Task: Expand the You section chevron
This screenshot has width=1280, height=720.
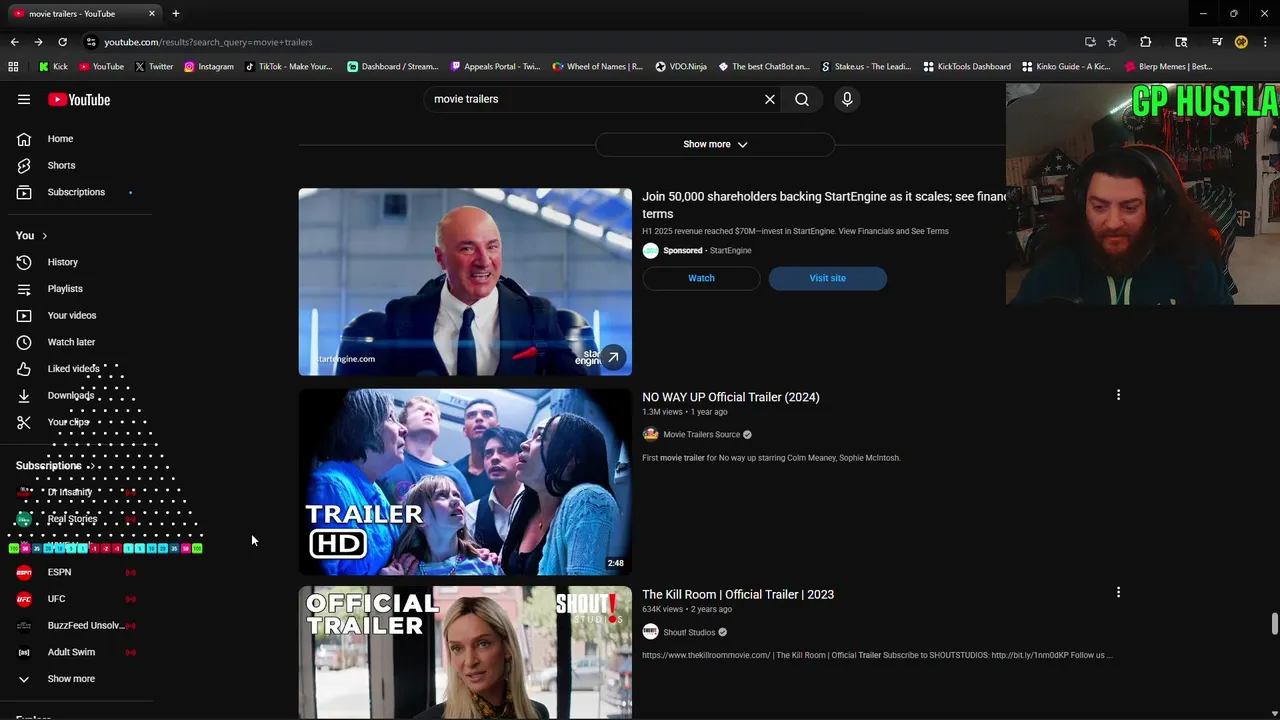Action: tap(45, 236)
